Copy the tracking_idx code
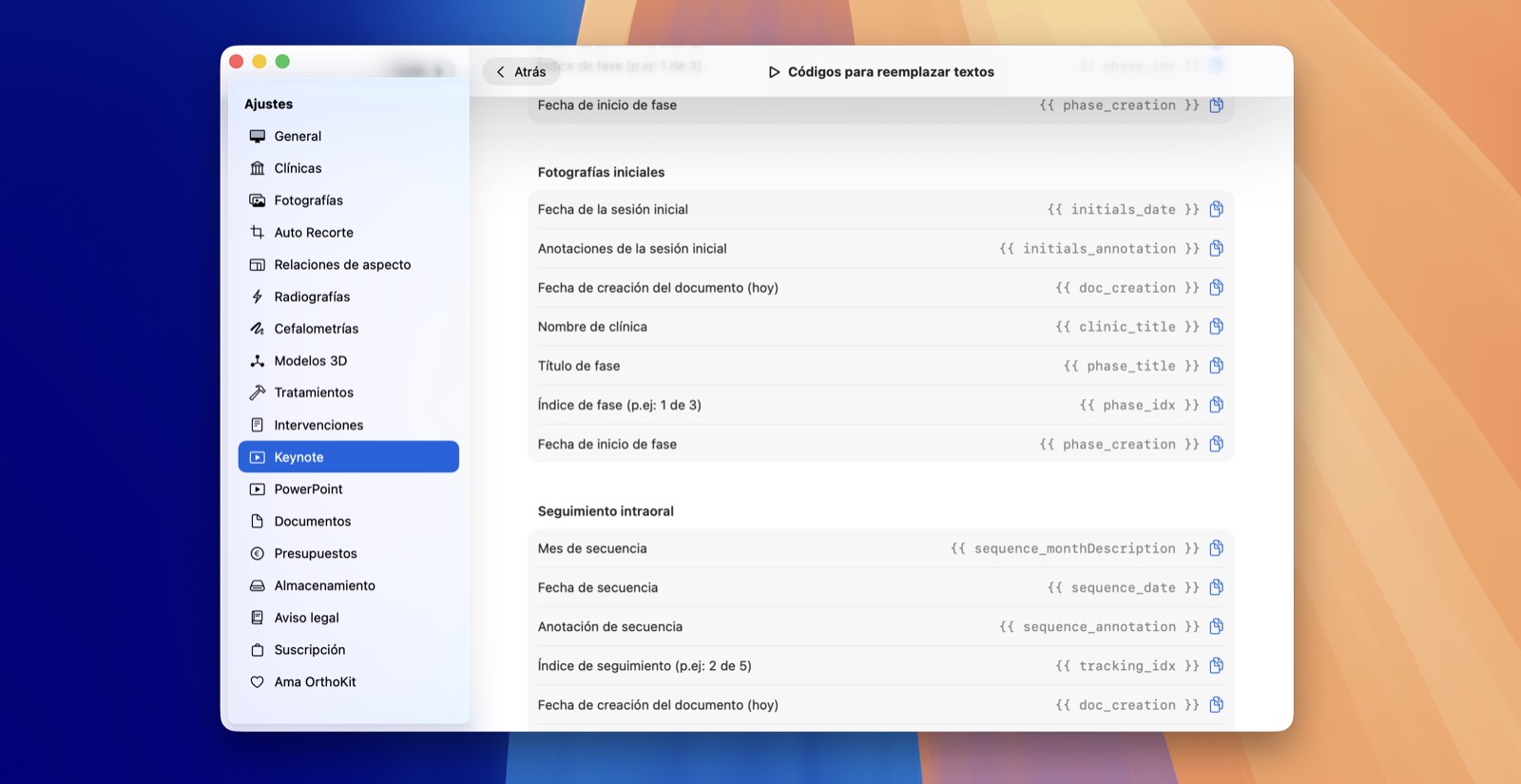This screenshot has width=1521, height=784. point(1216,665)
